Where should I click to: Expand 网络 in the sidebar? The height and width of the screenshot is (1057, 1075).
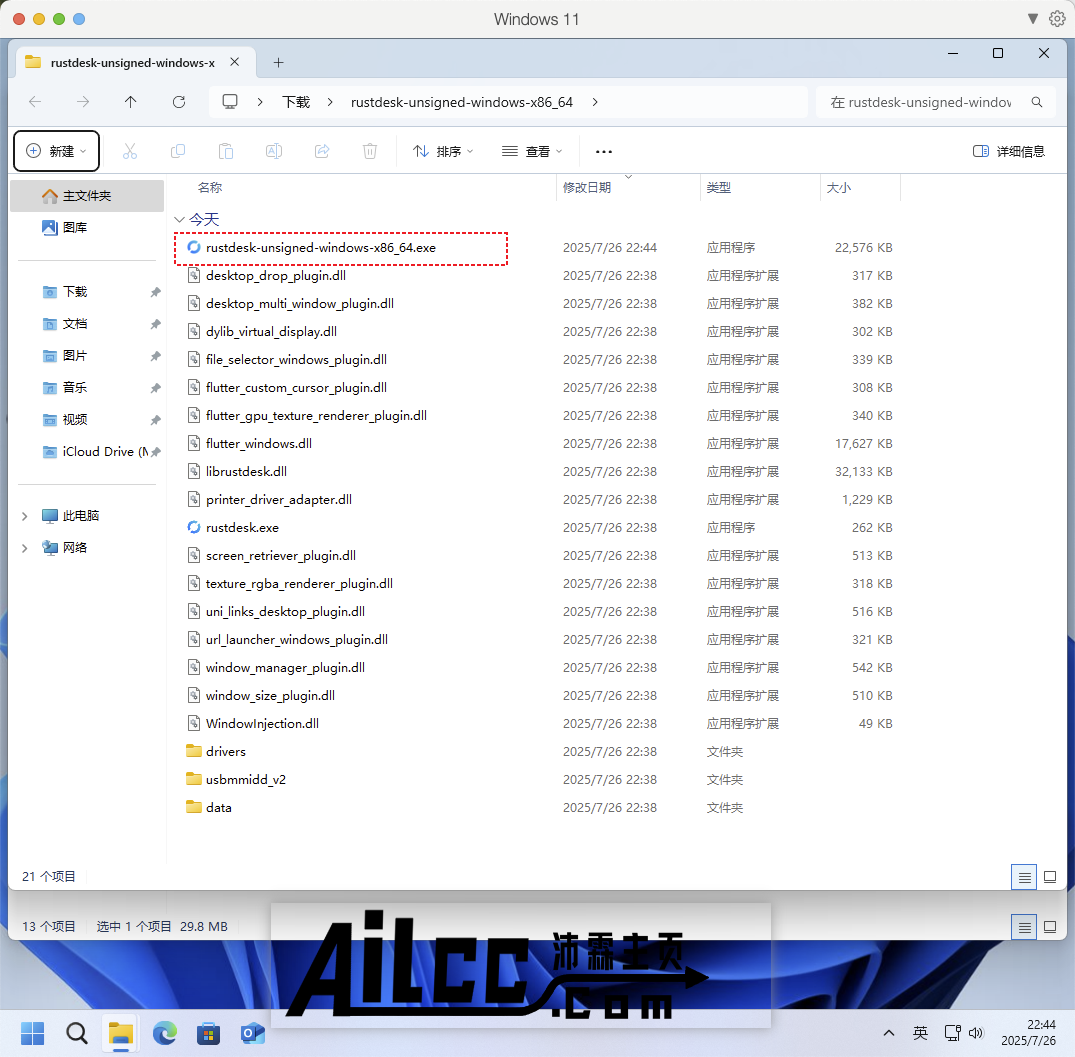pos(25,548)
